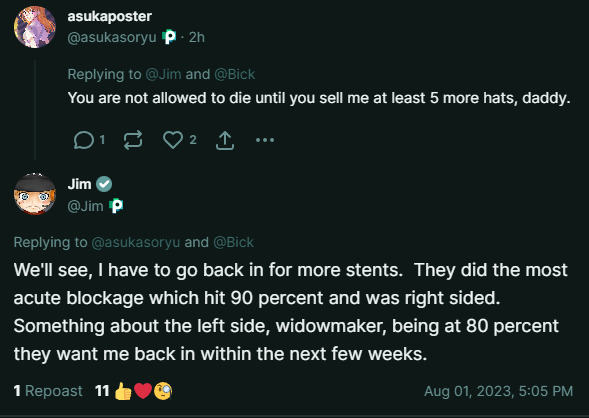589x418 pixels.
Task: Like asukaposter's reply with the heart icon
Action: coord(173,140)
